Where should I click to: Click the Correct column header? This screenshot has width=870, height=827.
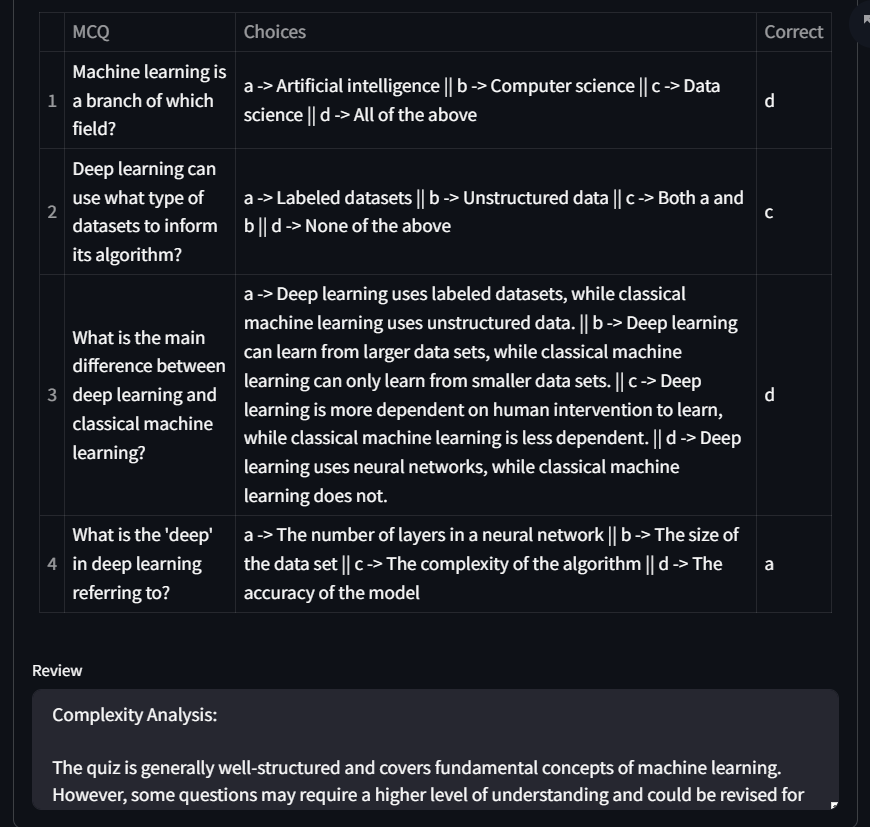tap(793, 32)
